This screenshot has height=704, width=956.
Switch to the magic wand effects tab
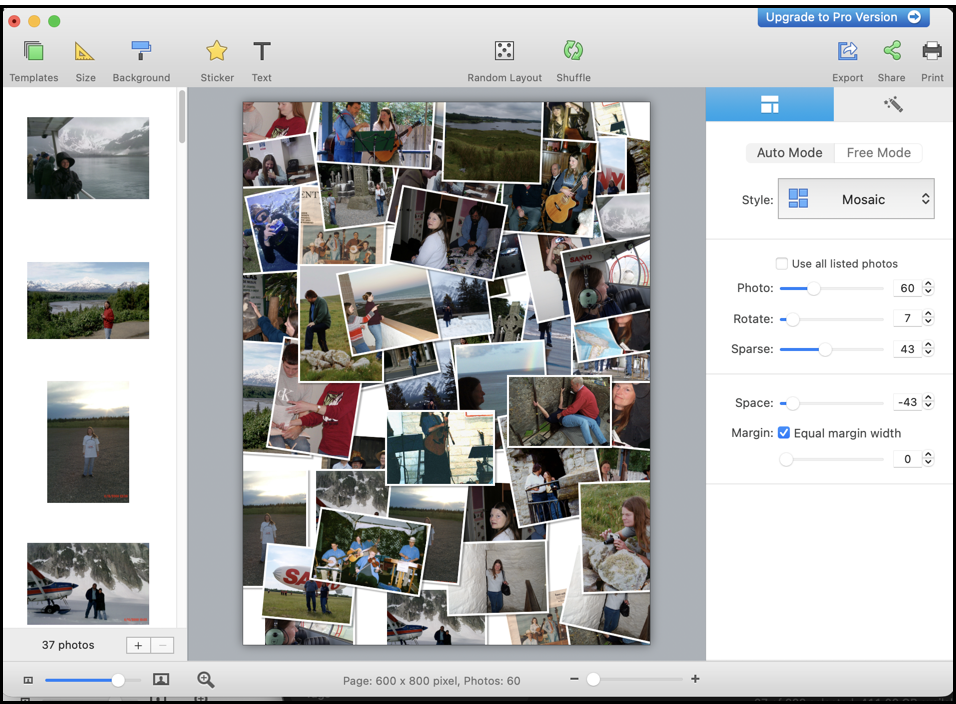893,104
